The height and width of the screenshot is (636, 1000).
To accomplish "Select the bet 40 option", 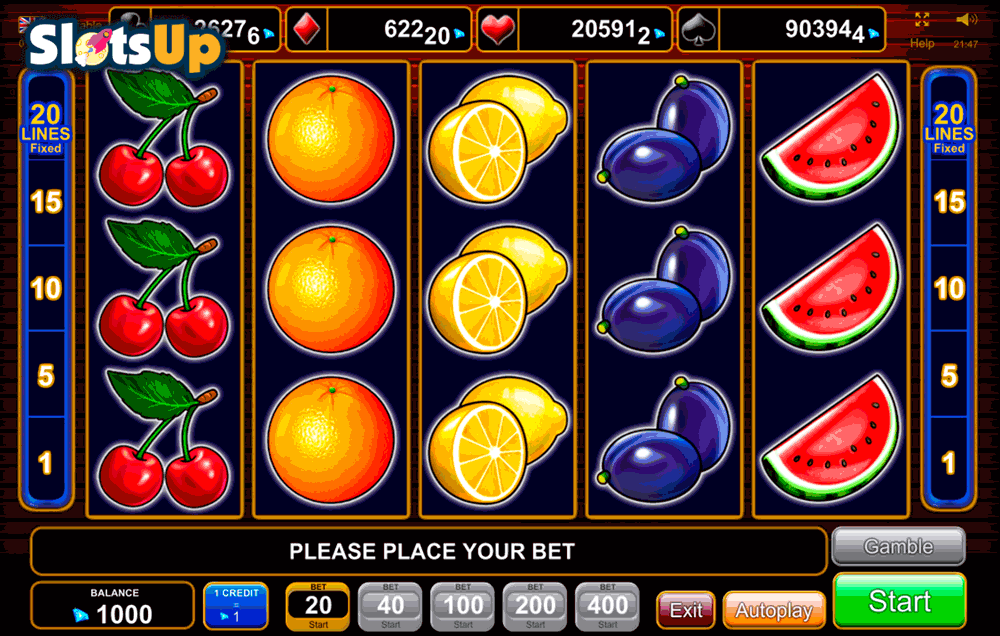I will coord(390,606).
